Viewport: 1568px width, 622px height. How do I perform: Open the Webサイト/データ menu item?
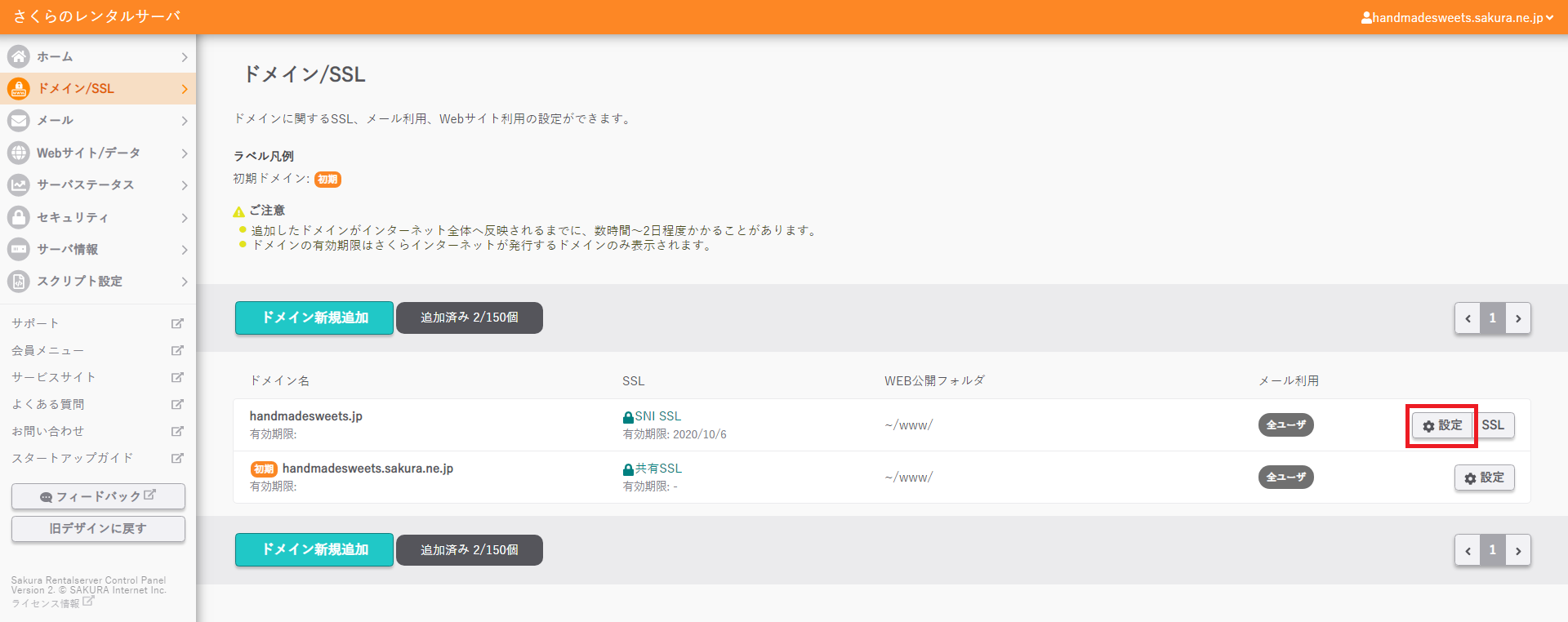(98, 153)
